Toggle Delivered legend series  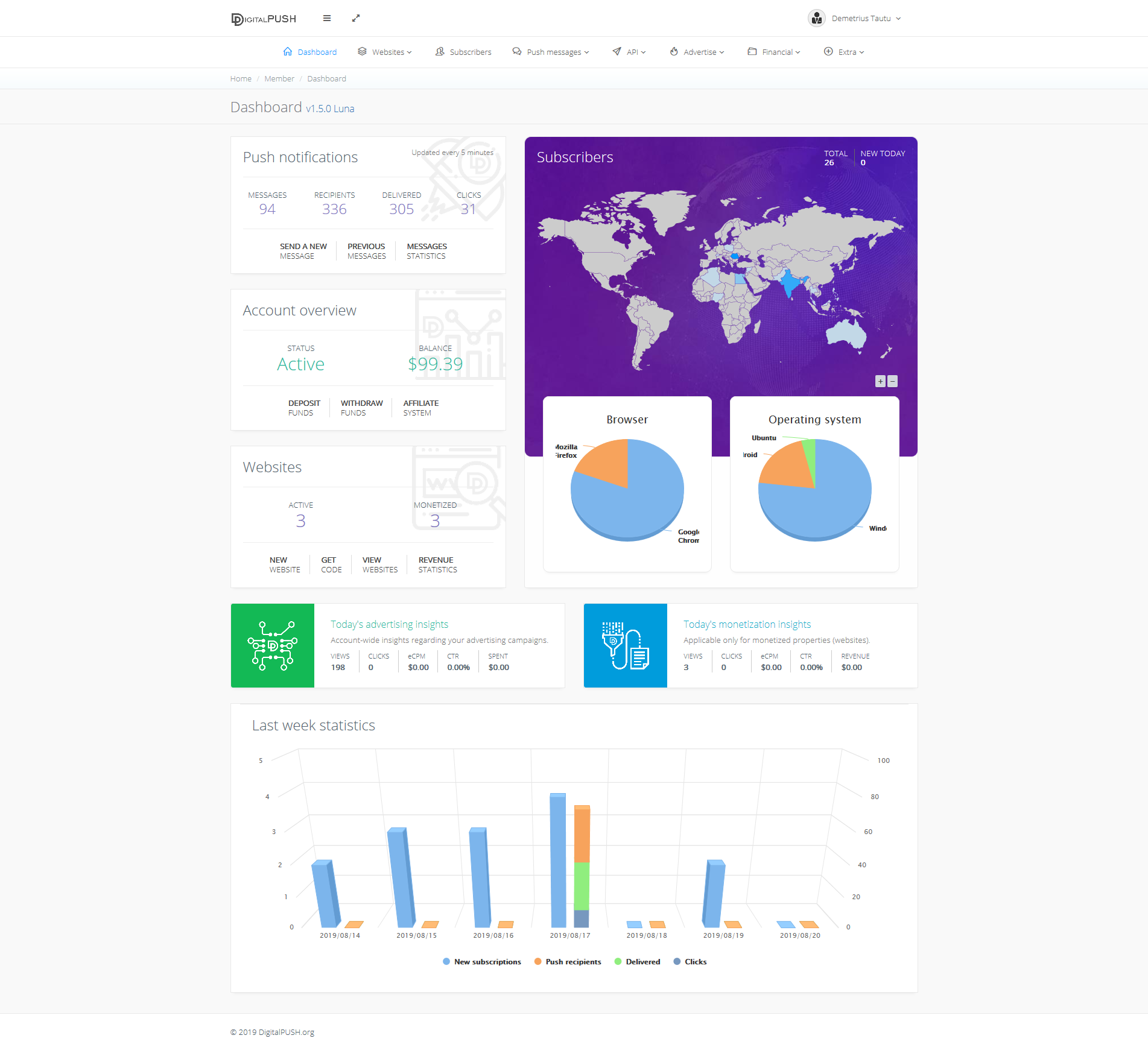point(637,961)
